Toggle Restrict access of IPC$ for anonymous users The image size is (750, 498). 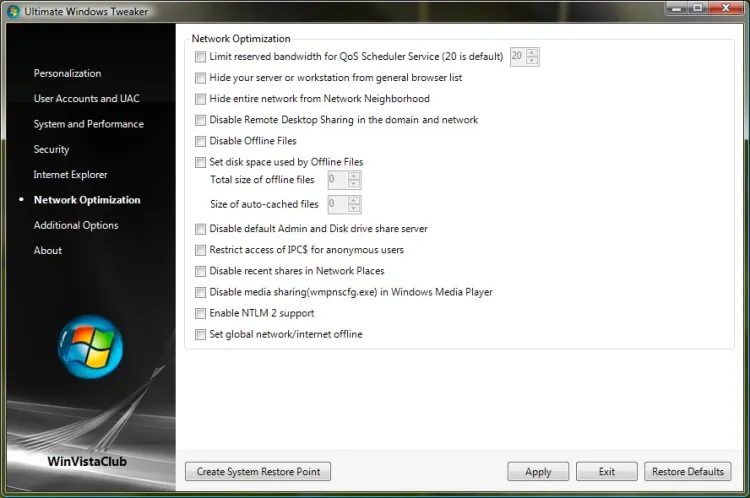(200, 250)
